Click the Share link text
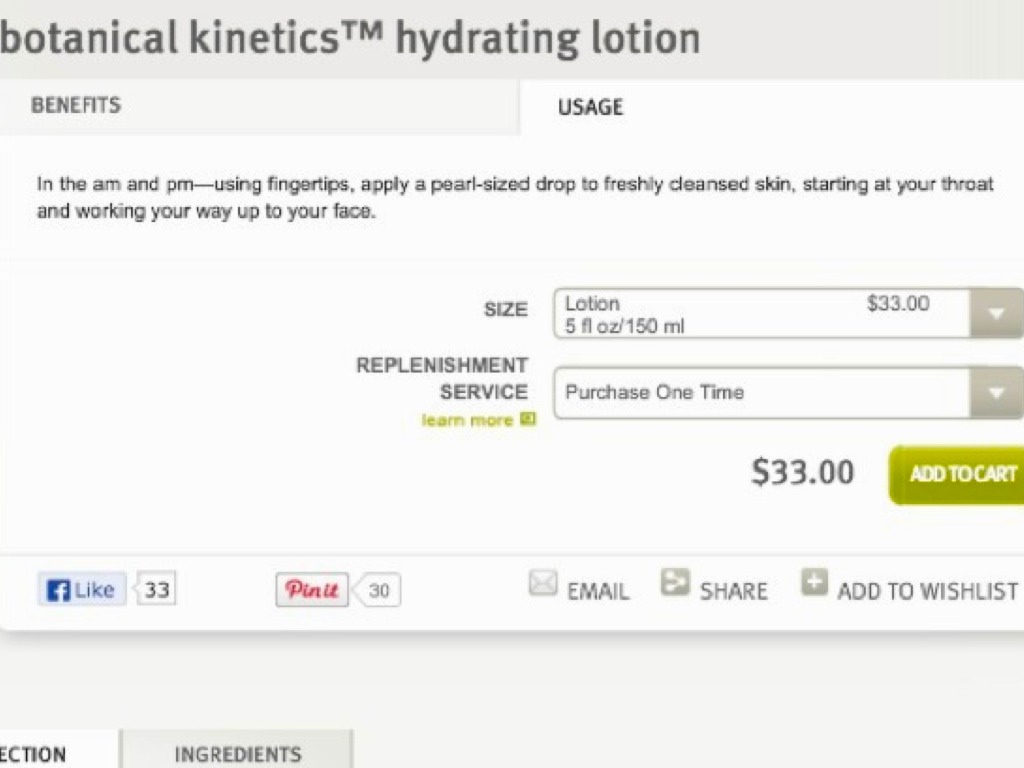The image size is (1024, 768). tap(733, 591)
